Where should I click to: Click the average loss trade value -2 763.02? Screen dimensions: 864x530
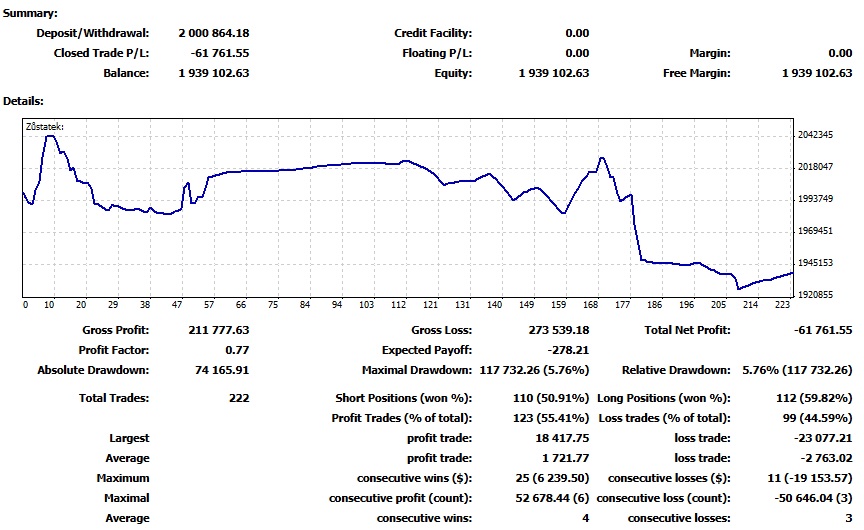(x=827, y=458)
